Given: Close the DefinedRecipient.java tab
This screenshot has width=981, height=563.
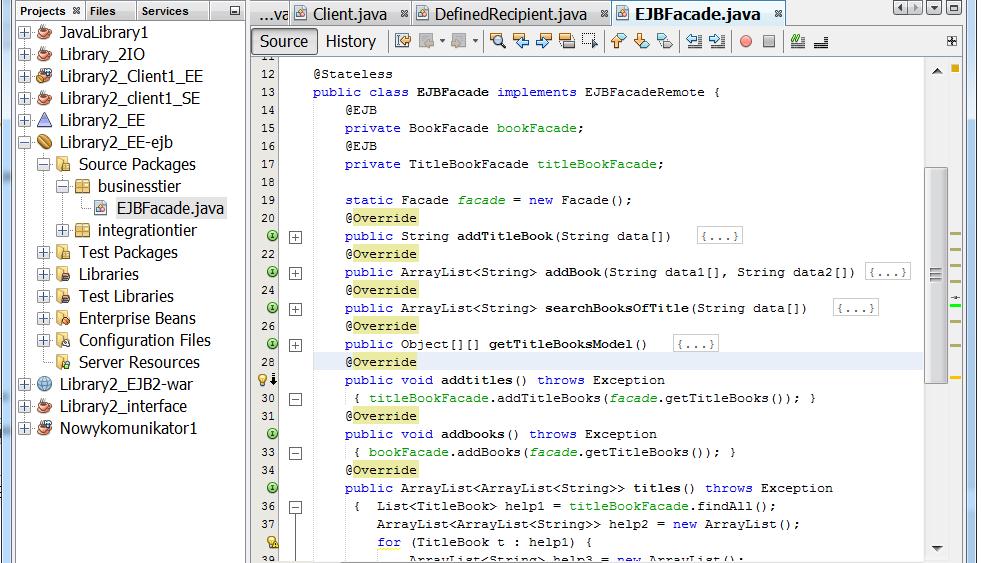Looking at the screenshot, I should point(604,14).
